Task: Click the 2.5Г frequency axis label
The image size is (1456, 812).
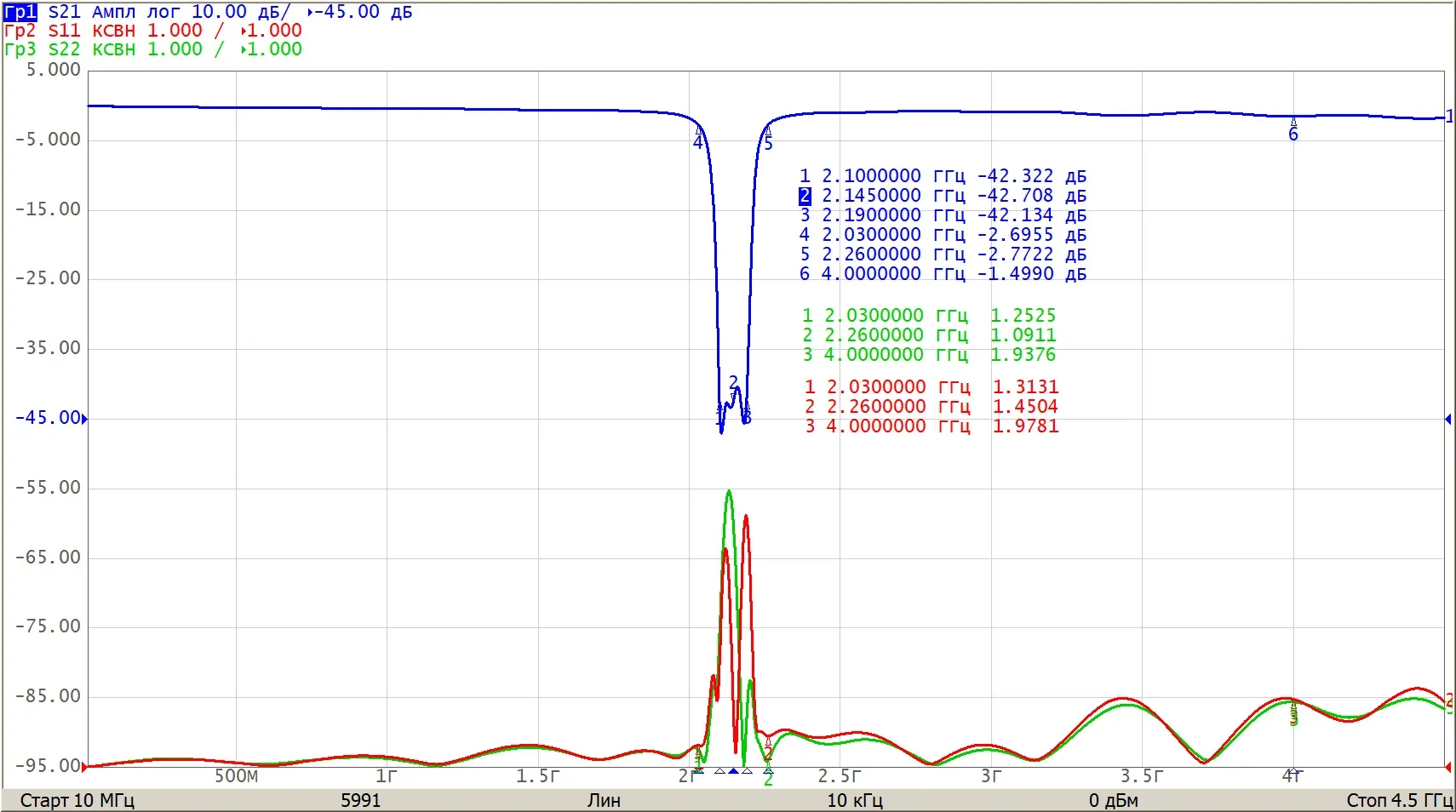Action: [840, 776]
